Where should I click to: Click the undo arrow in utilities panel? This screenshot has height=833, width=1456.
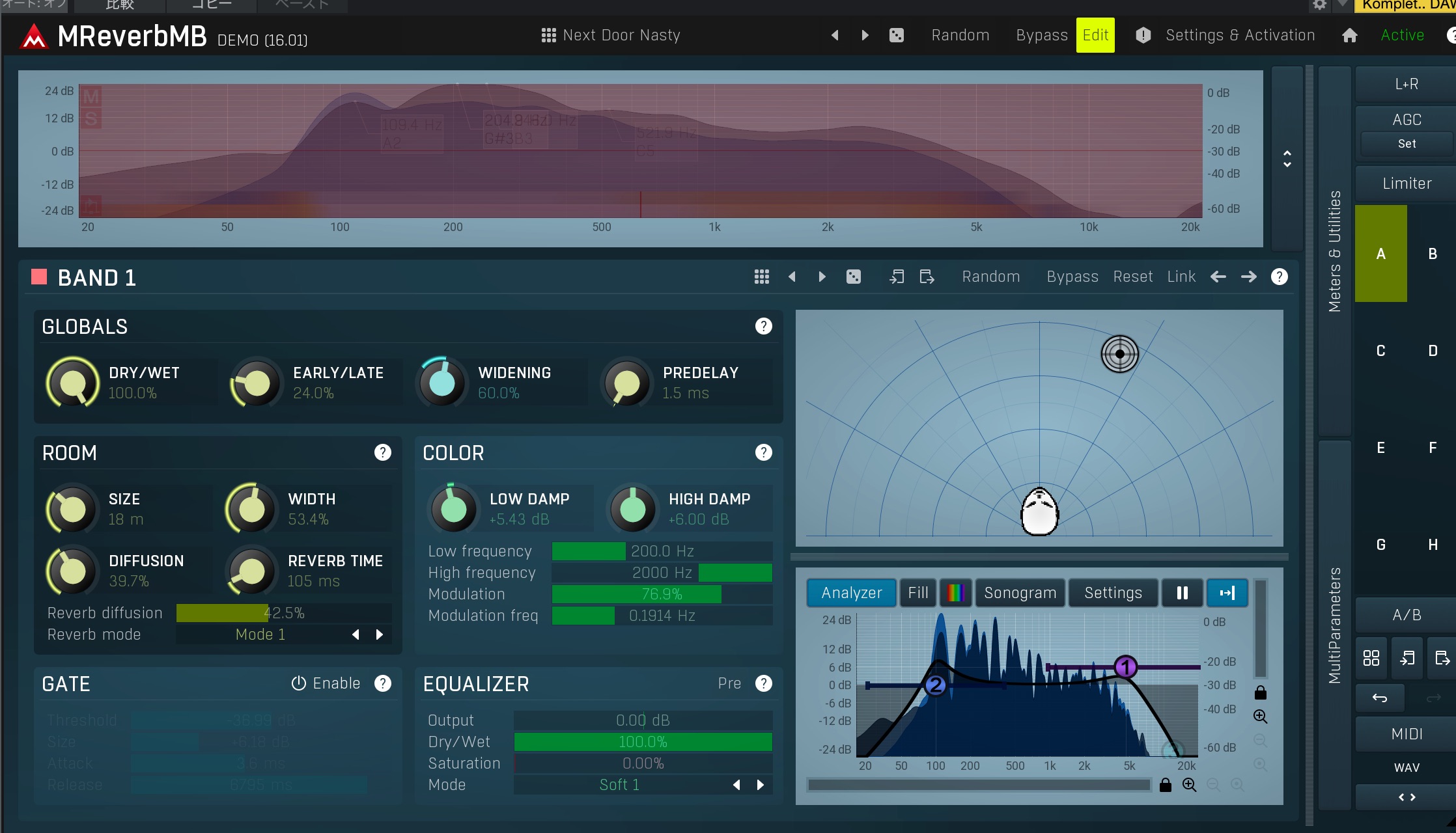click(1379, 698)
